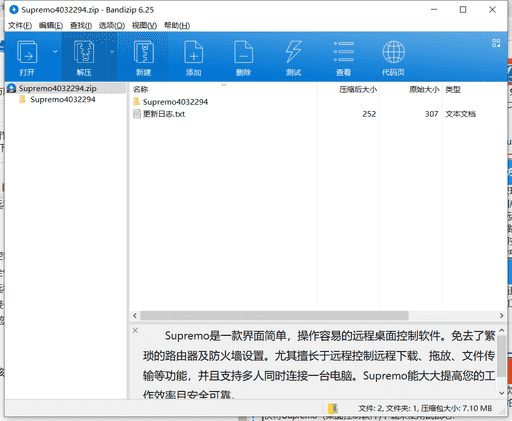Select the 更新日志.txt file row

[318, 114]
